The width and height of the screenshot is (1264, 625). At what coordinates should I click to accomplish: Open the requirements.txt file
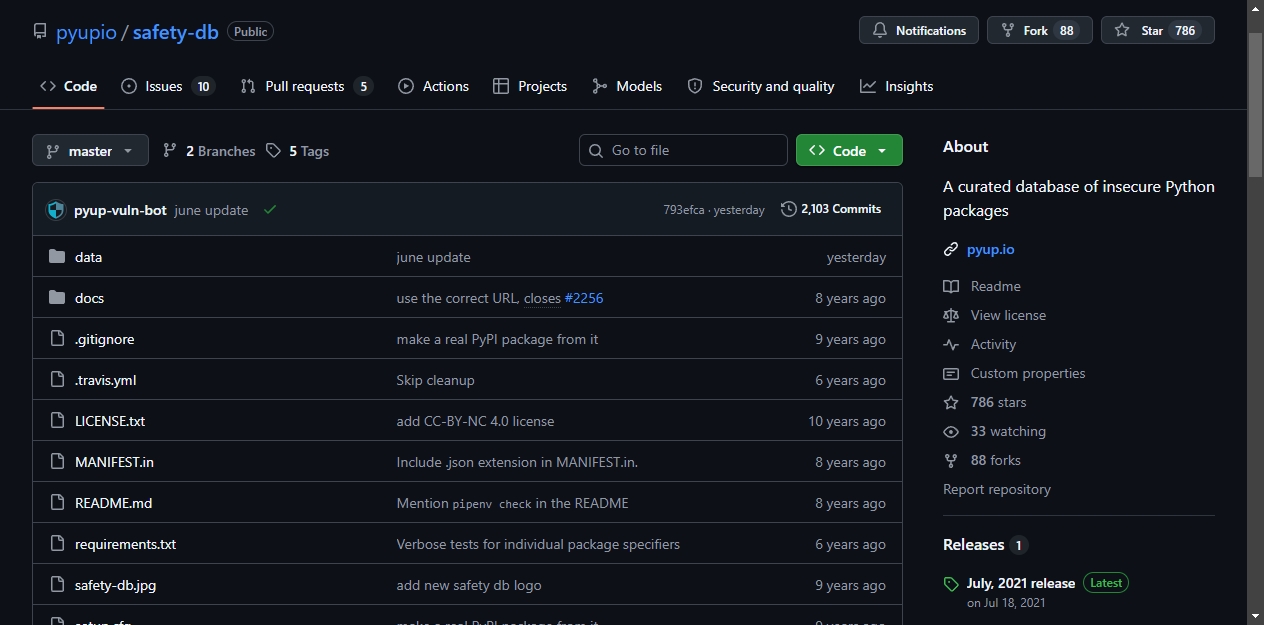point(125,544)
